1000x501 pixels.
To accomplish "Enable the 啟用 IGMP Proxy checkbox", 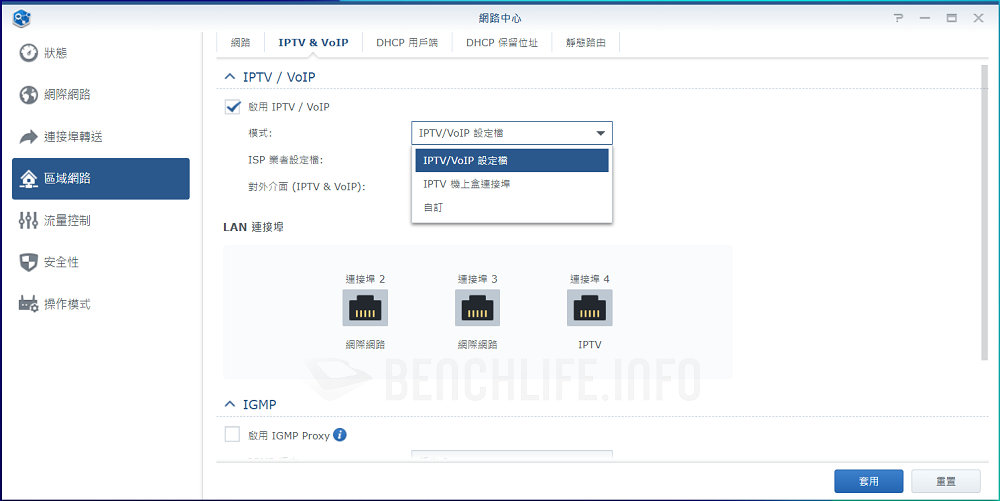I will click(233, 435).
